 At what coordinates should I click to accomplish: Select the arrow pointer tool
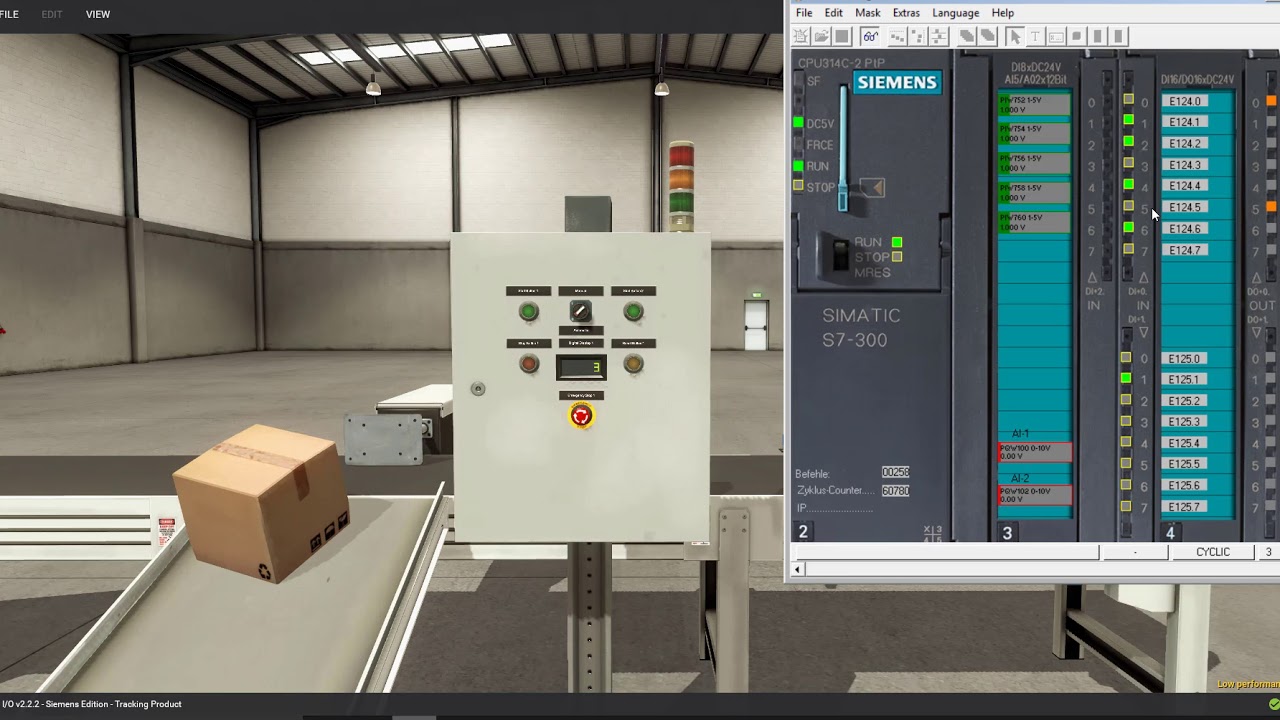tap(1014, 36)
